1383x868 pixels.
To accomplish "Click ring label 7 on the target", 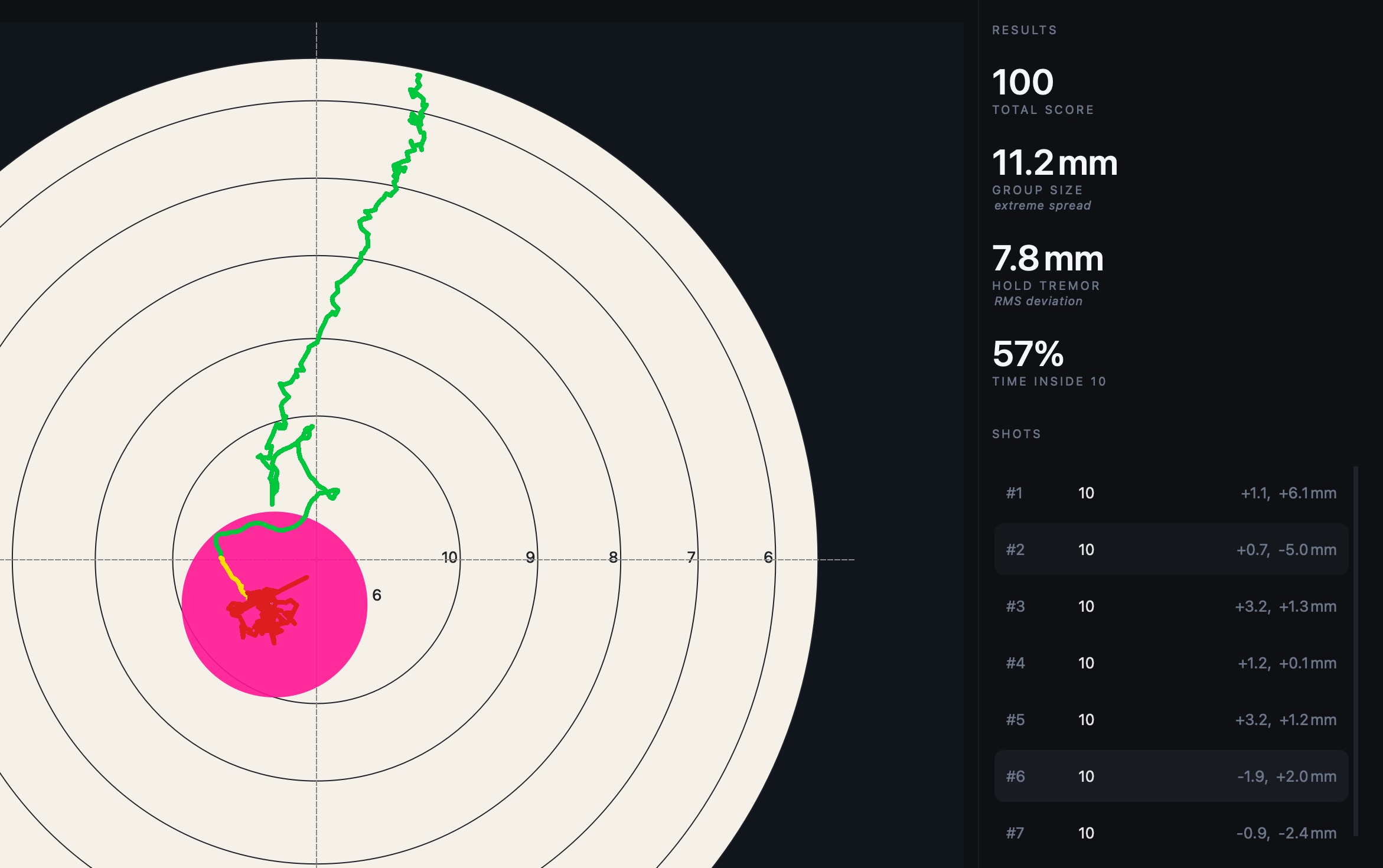I will pyautogui.click(x=691, y=557).
